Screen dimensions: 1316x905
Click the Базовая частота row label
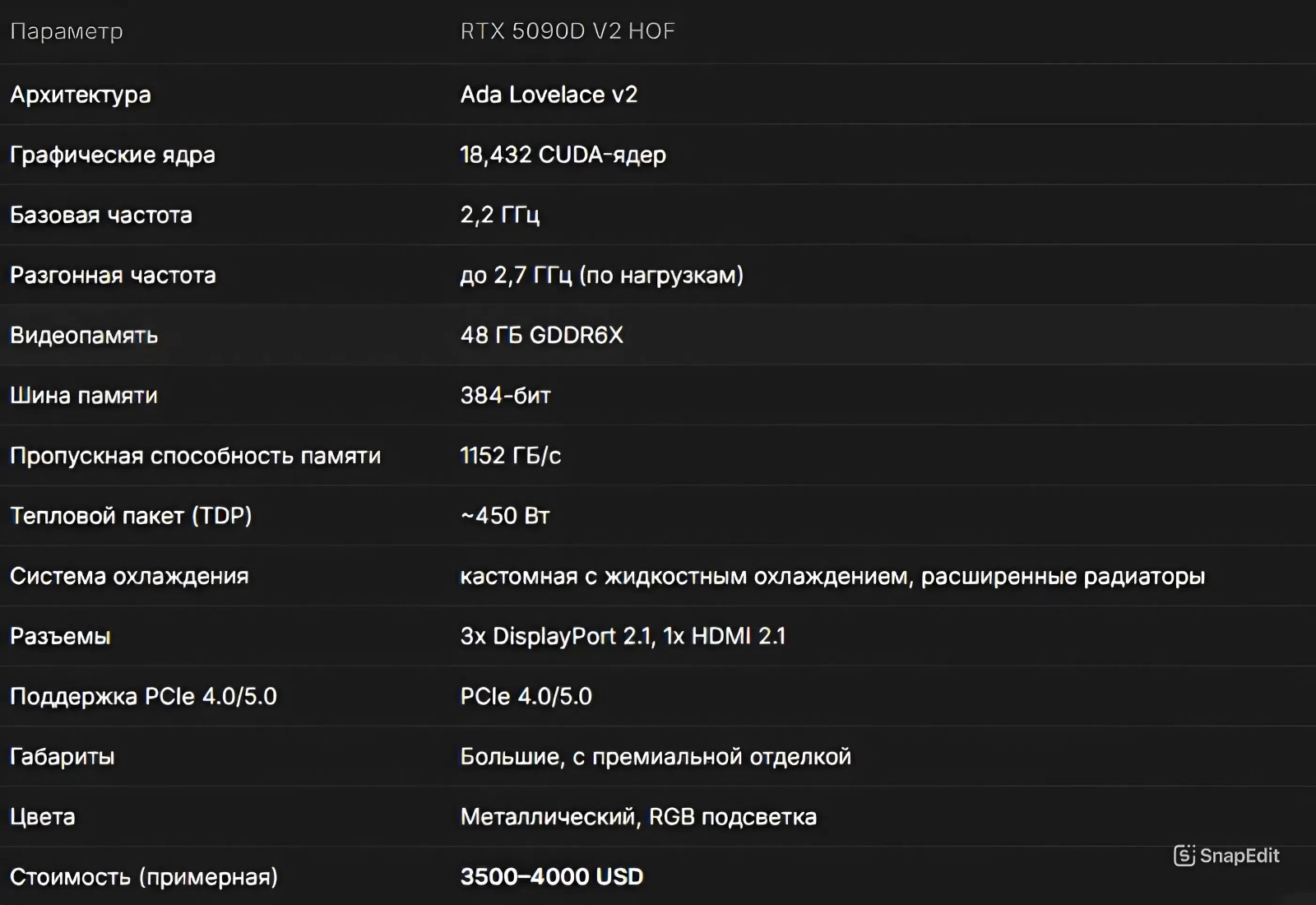pyautogui.click(x=101, y=215)
